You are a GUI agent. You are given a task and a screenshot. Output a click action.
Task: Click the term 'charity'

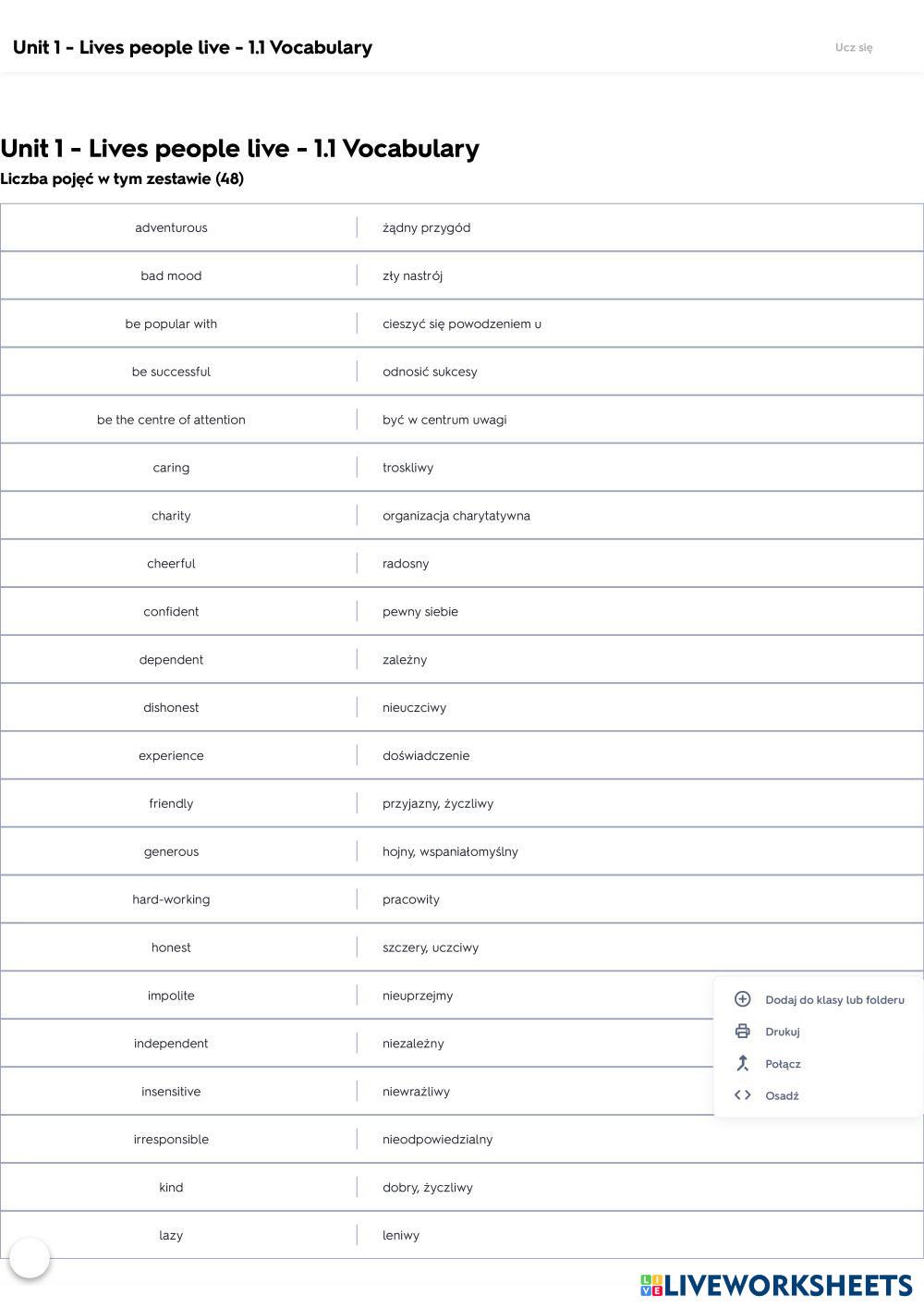pos(171,516)
